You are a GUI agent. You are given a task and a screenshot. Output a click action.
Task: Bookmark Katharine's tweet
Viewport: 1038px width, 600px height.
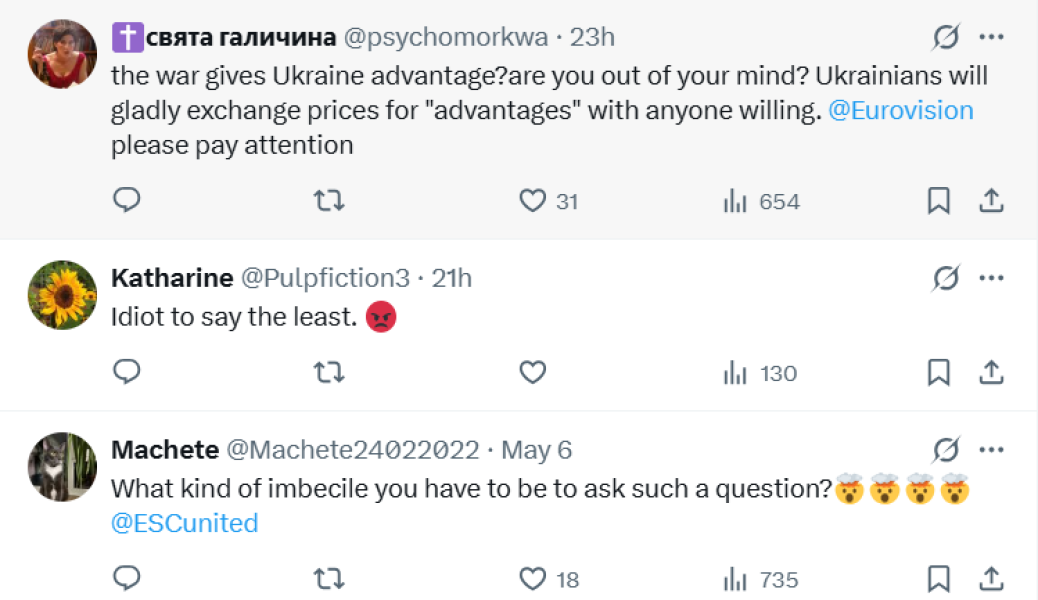click(938, 373)
